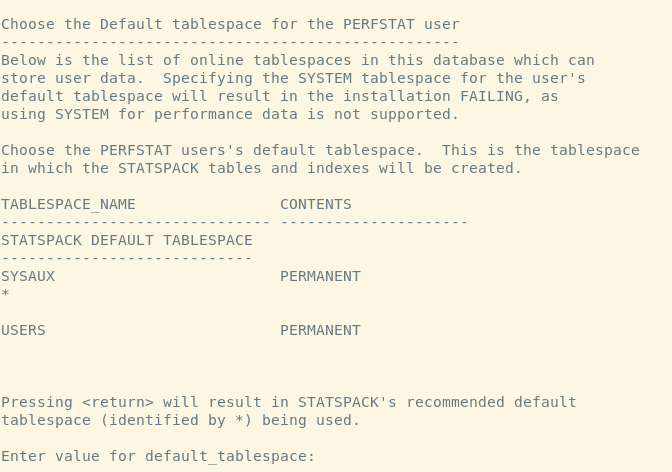Click the SYSAUX tablespace name
This screenshot has width=672, height=472.
pos(28,276)
